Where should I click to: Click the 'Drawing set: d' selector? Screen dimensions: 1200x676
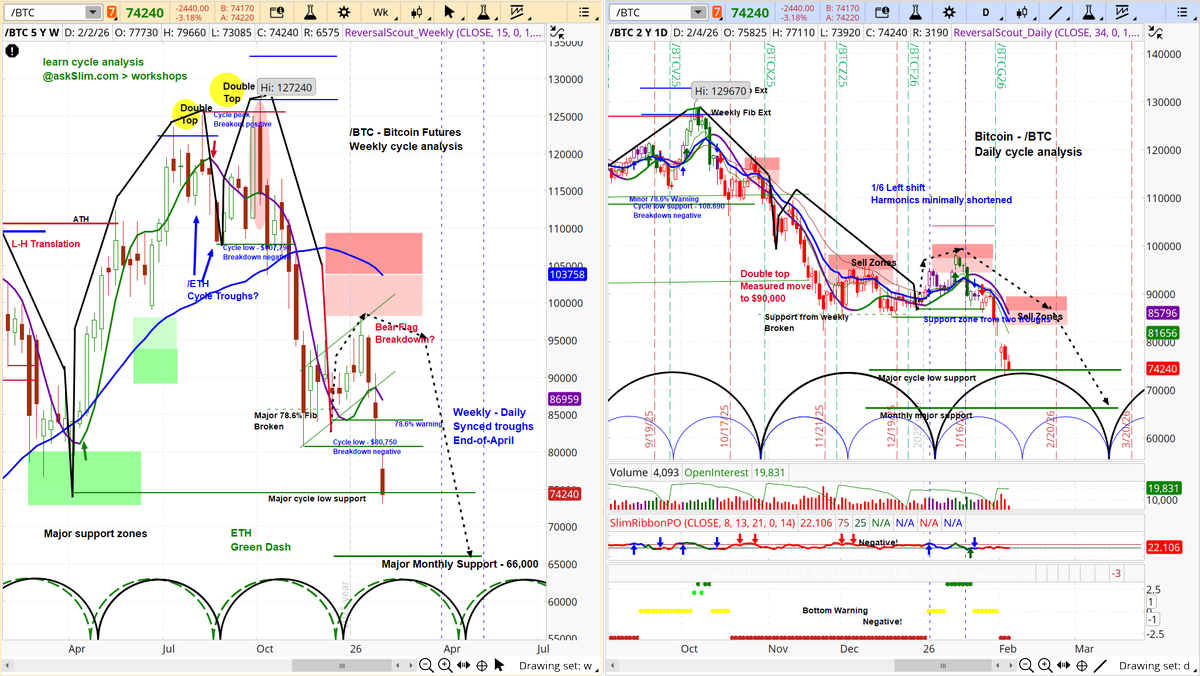1158,665
